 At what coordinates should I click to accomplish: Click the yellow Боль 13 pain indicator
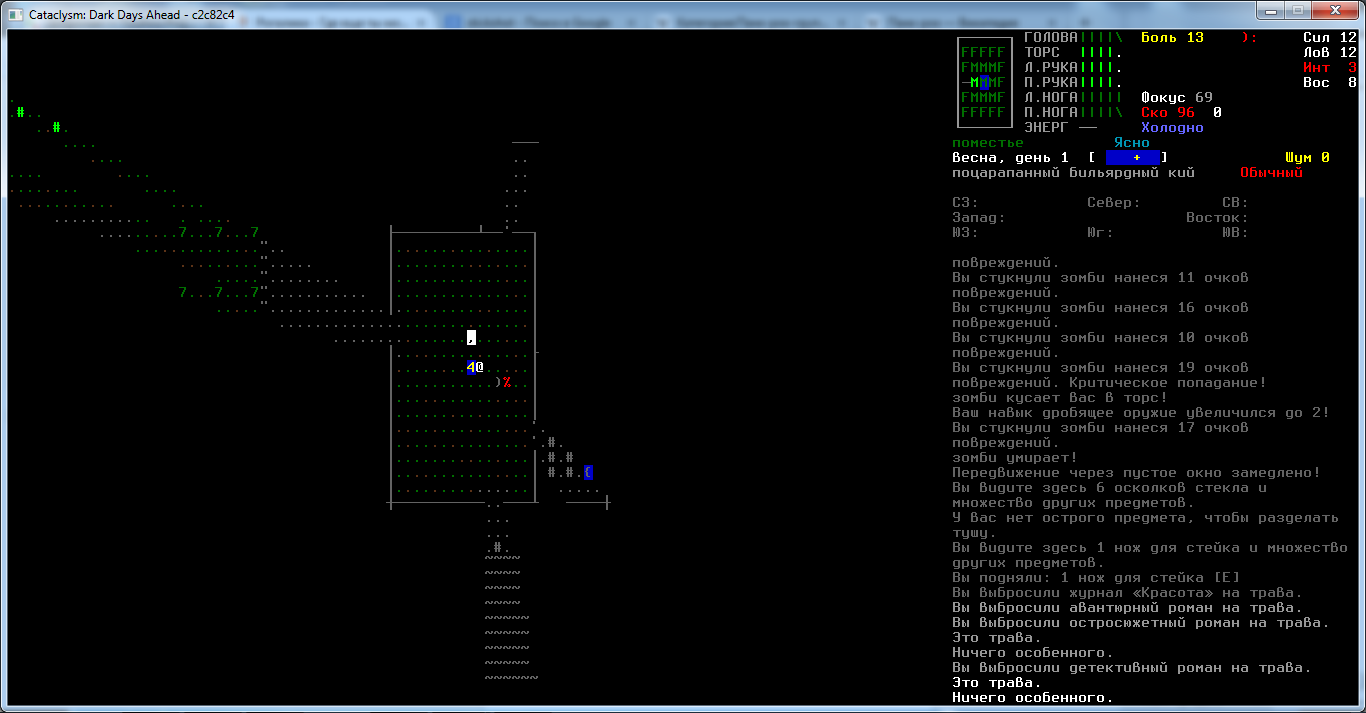click(1172, 37)
